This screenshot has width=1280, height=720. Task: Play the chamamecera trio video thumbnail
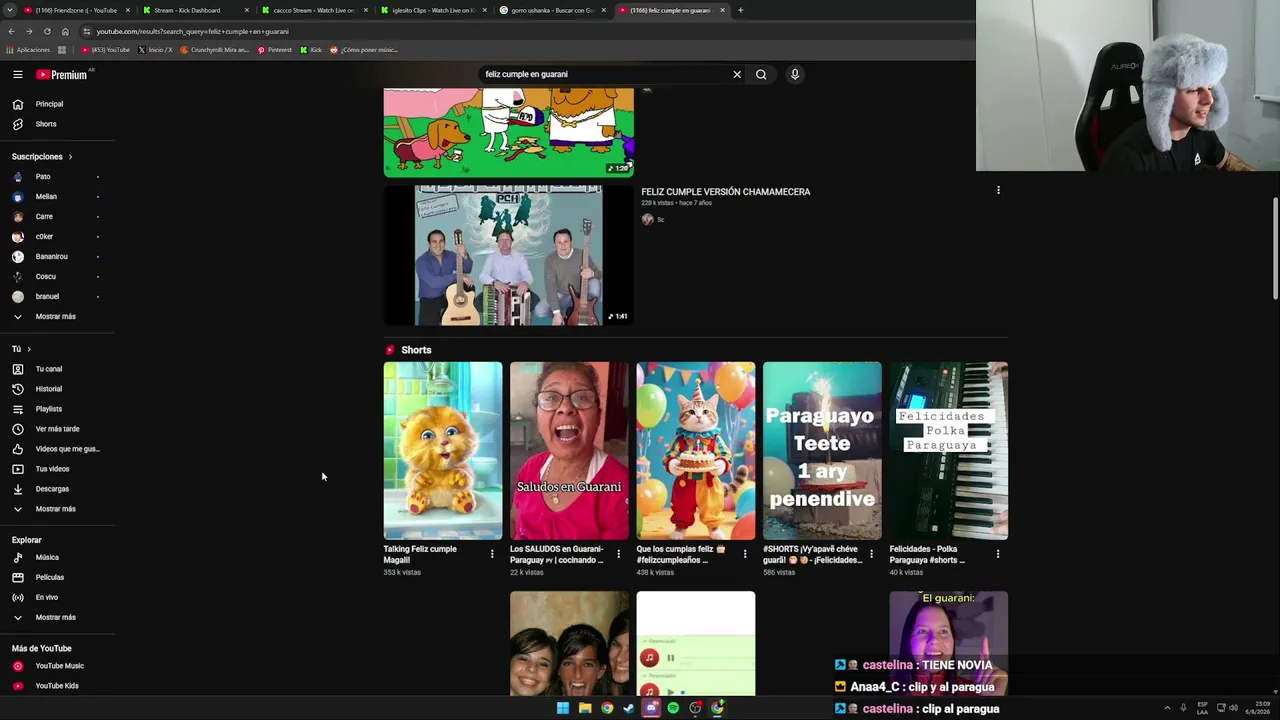[508, 256]
